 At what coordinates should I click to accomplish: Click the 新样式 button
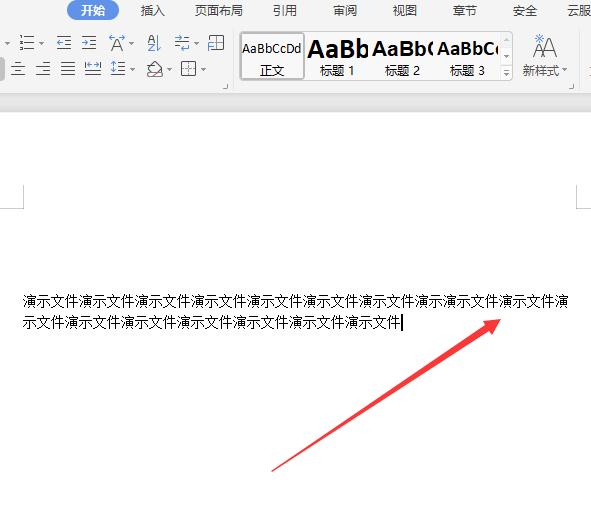pos(544,56)
